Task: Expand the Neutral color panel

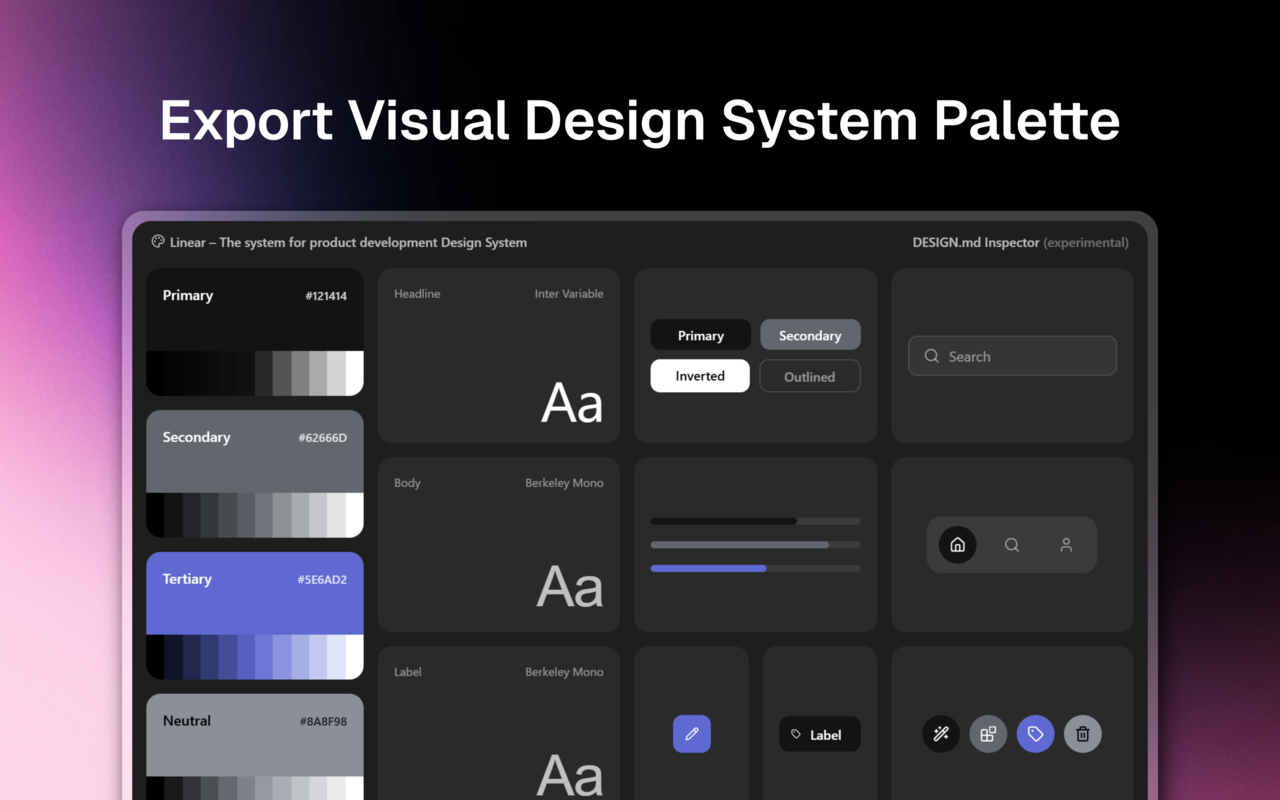Action: (x=255, y=720)
